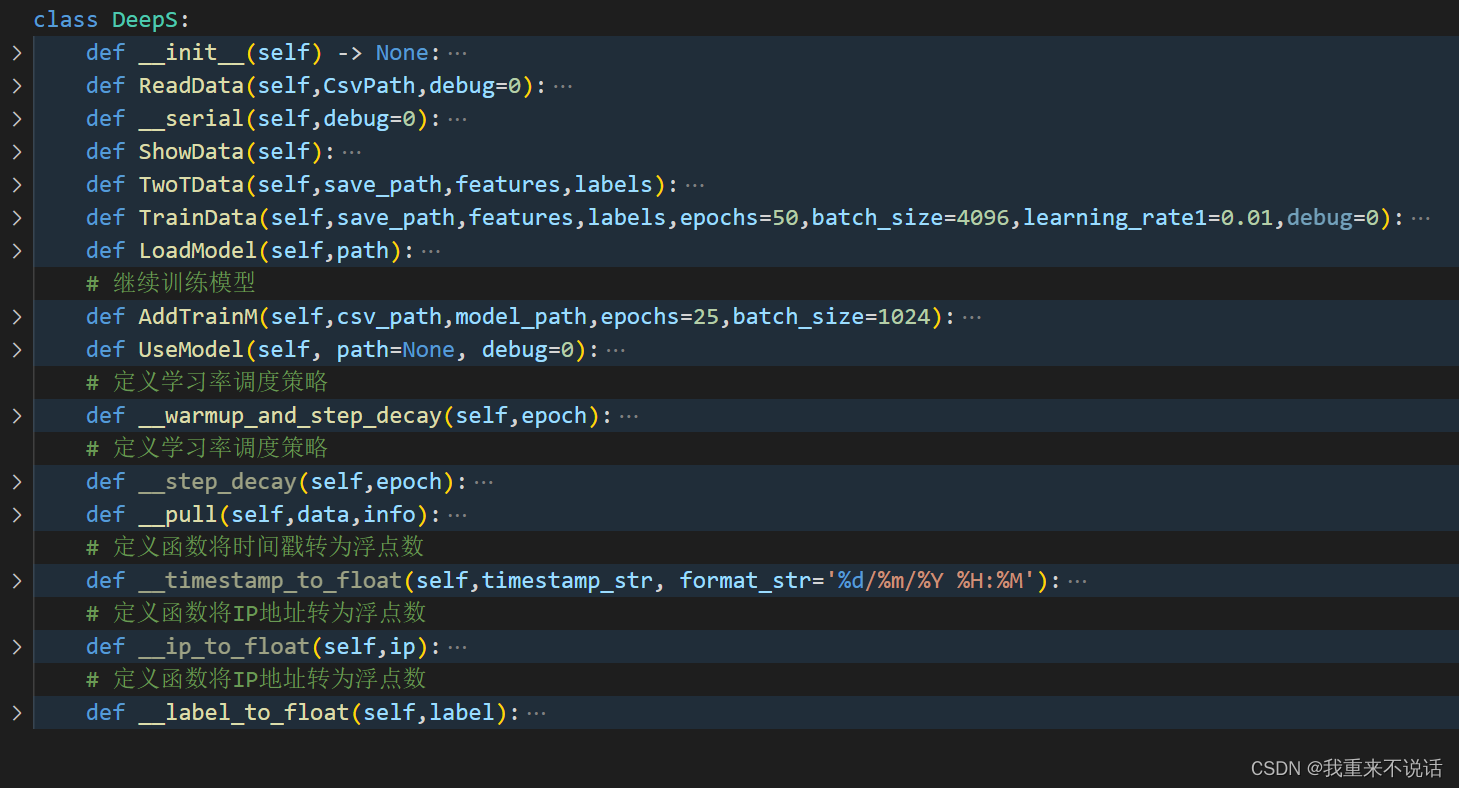Expand the folded ReadData method
The width and height of the screenshot is (1459, 788).
(x=16, y=86)
